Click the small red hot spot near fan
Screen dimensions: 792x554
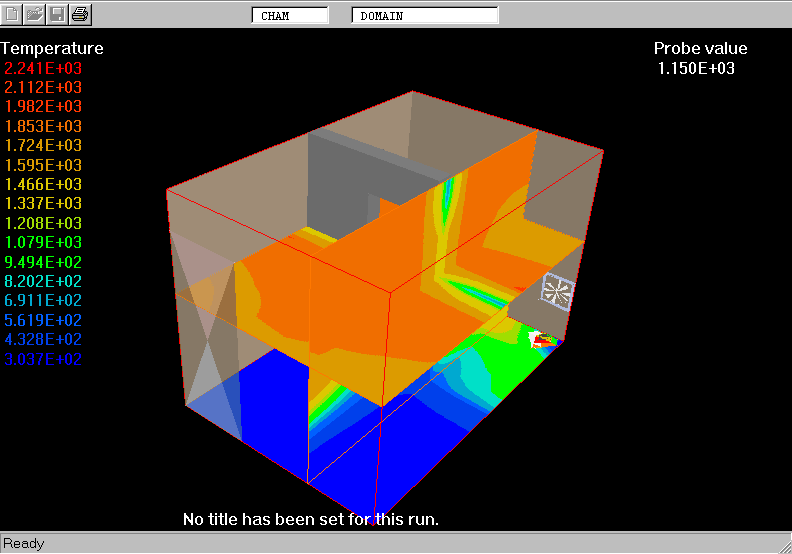(x=541, y=341)
